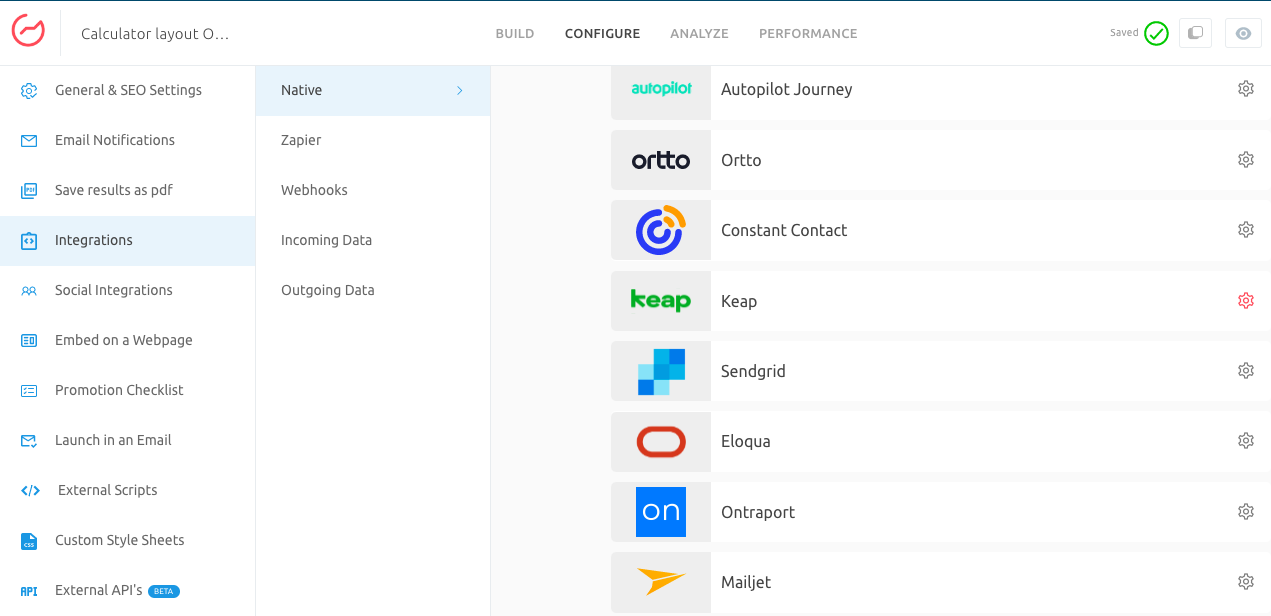This screenshot has height=616, width=1271.
Task: Click the Promotion Checklist icon
Action: click(29, 391)
